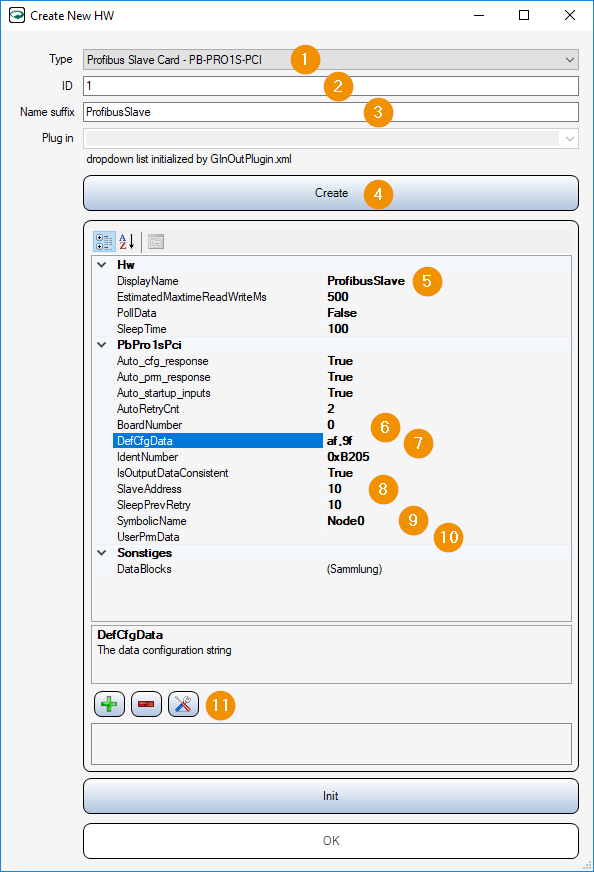Viewport: 594px width, 872px height.
Task: Click the af,9f DefCfgData value
Action: [339, 441]
